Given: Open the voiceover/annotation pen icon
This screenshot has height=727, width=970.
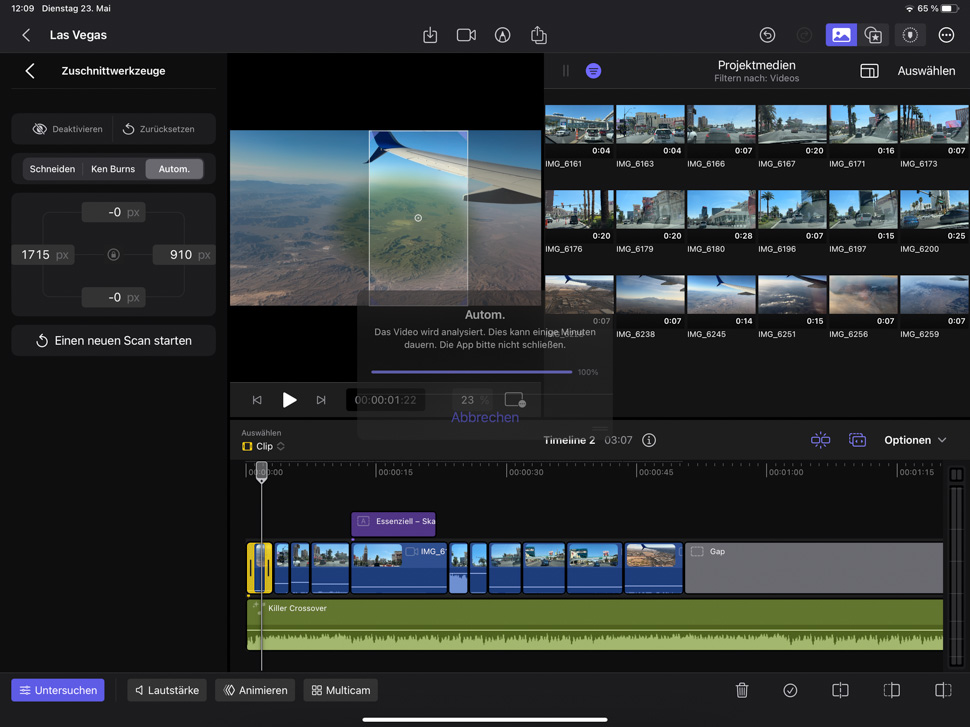Looking at the screenshot, I should [x=502, y=35].
